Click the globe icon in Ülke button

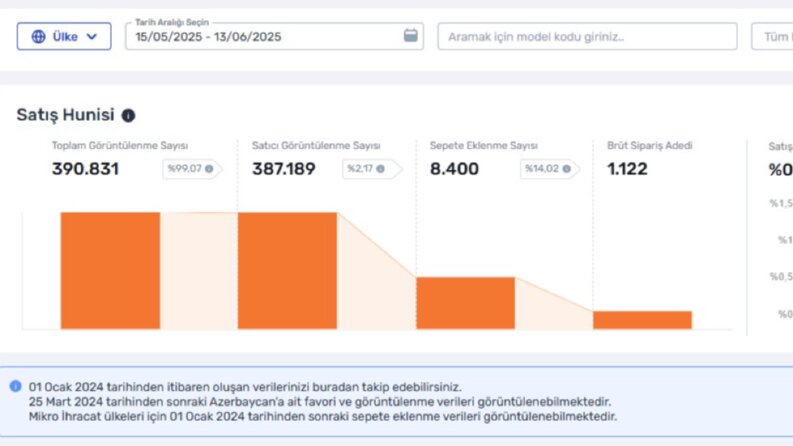[38, 36]
